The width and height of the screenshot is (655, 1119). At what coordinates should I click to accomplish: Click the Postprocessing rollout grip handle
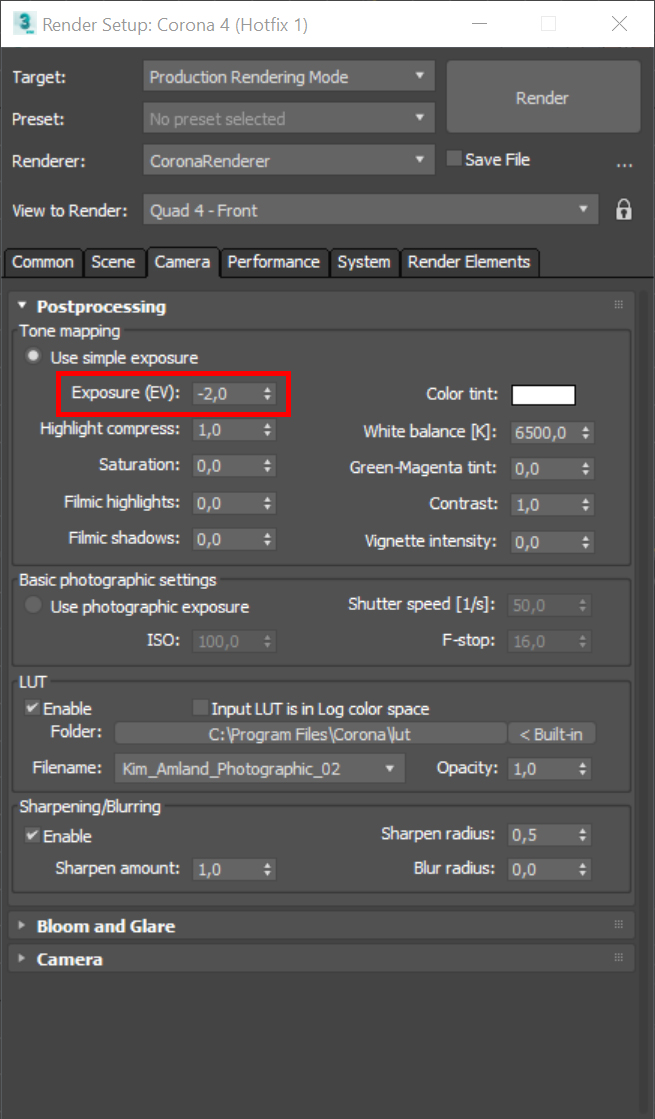click(x=618, y=305)
